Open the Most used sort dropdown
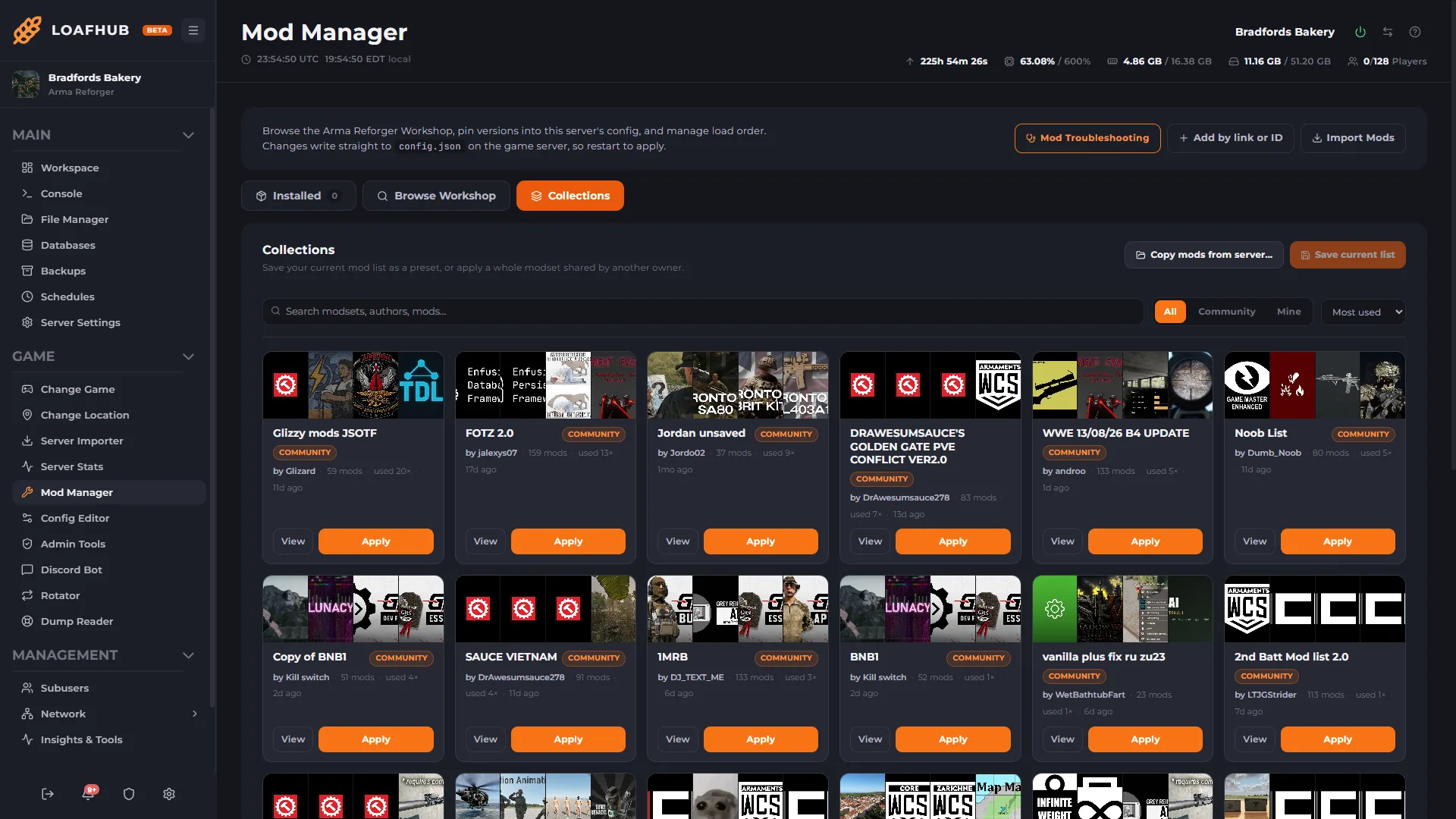1456x819 pixels. coord(1363,312)
